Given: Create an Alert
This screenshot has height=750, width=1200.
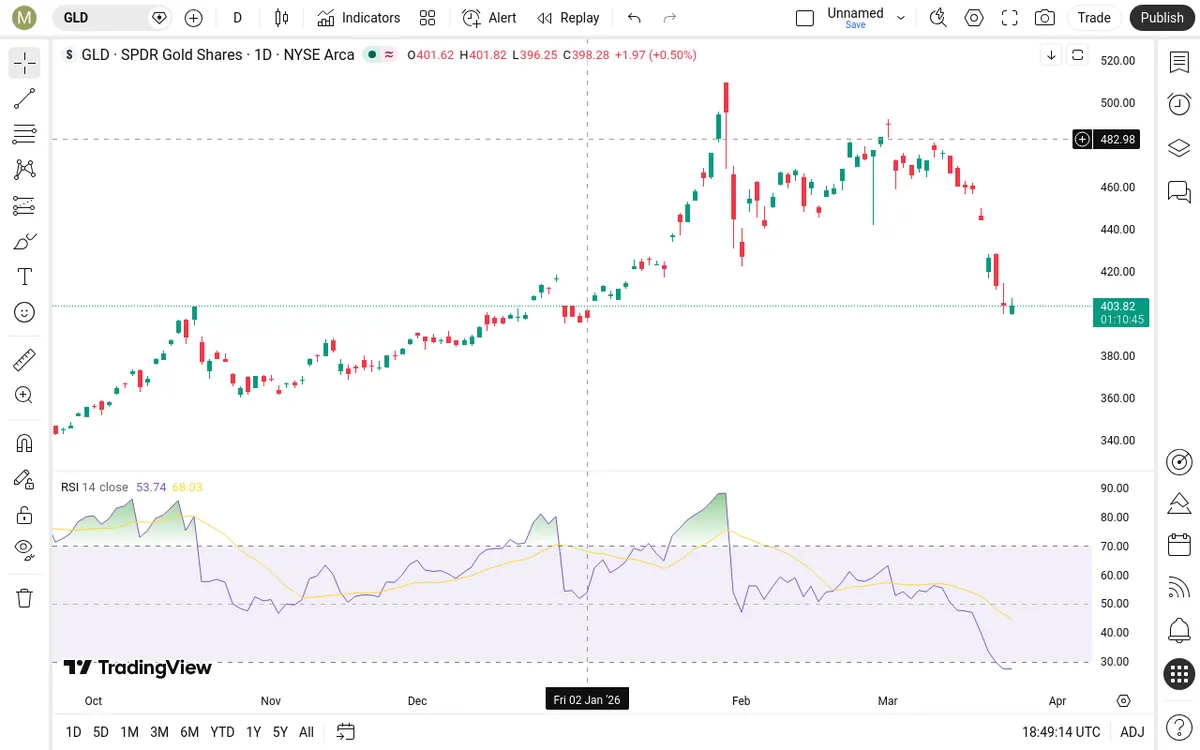Looking at the screenshot, I should pos(490,18).
